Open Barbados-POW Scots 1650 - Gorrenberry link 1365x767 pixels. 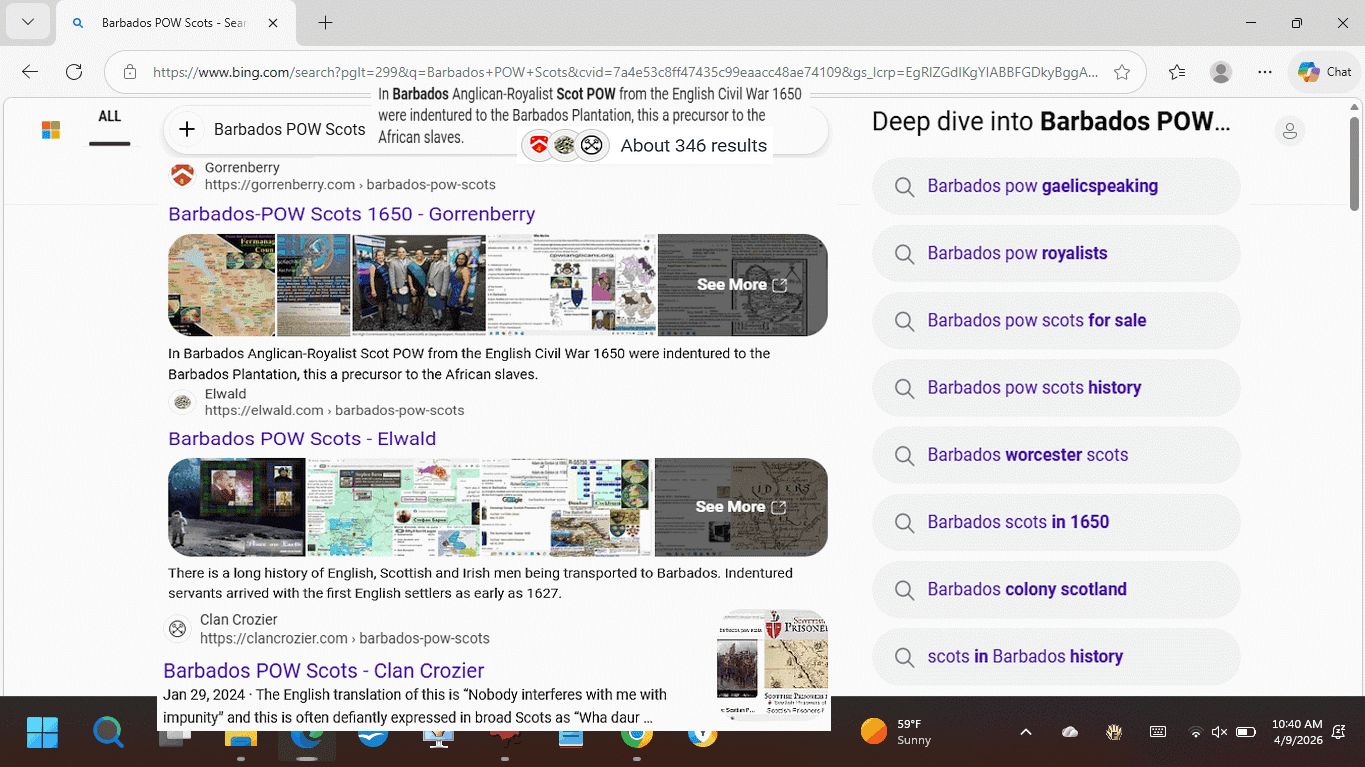tap(351, 214)
